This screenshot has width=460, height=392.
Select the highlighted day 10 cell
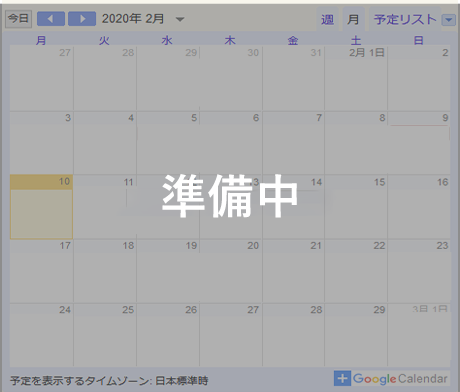pos(42,207)
